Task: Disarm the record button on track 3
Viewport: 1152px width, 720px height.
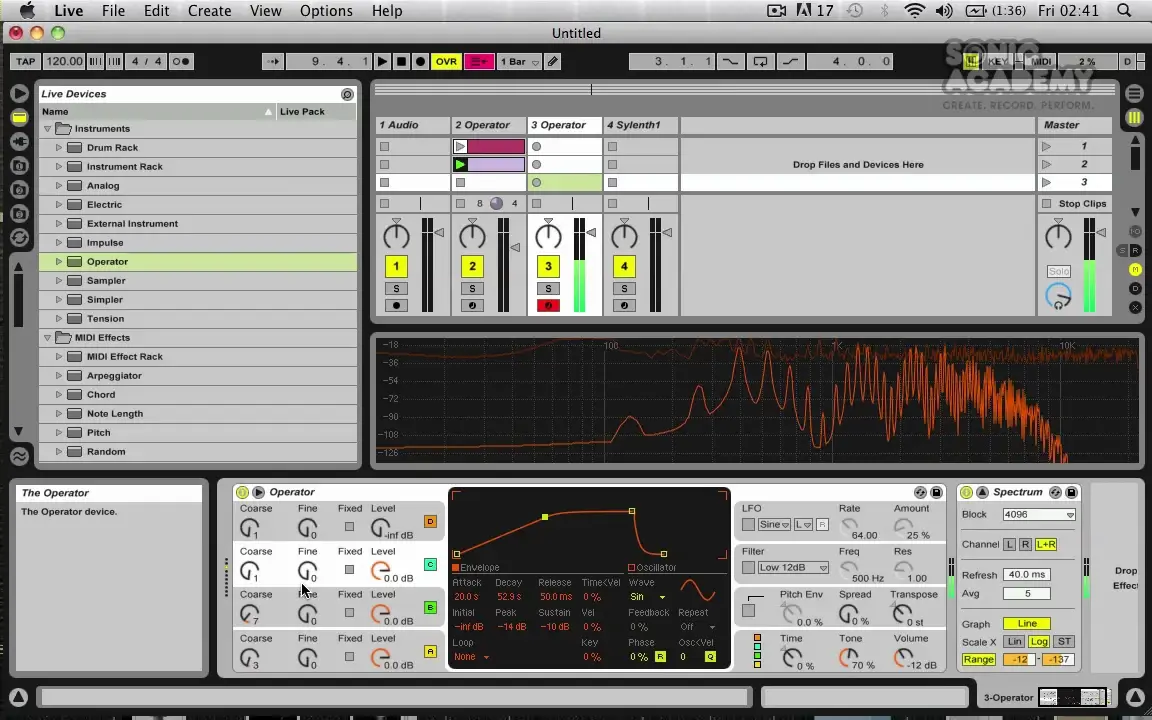Action: (548, 306)
